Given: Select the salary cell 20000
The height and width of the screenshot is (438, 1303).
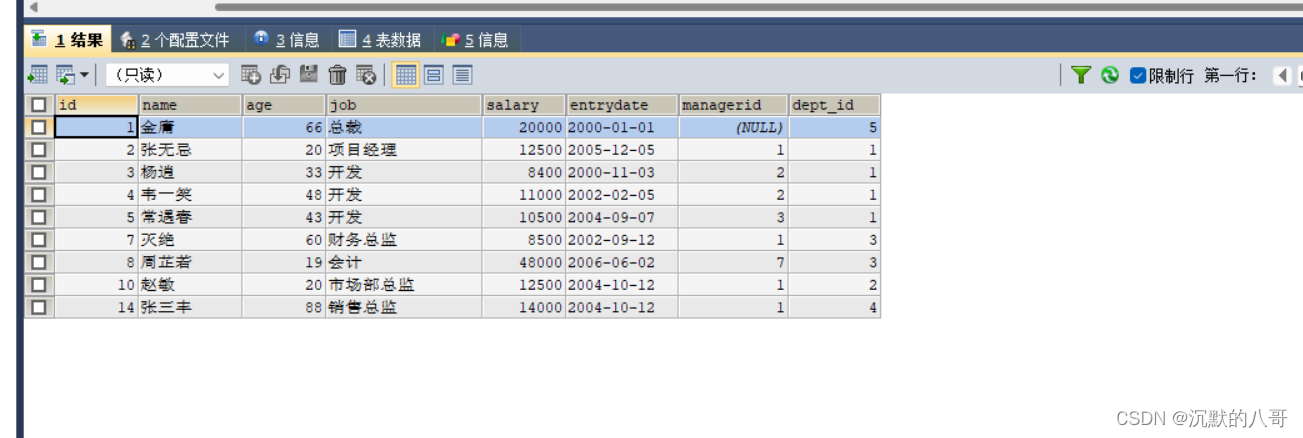Looking at the screenshot, I should point(523,127).
